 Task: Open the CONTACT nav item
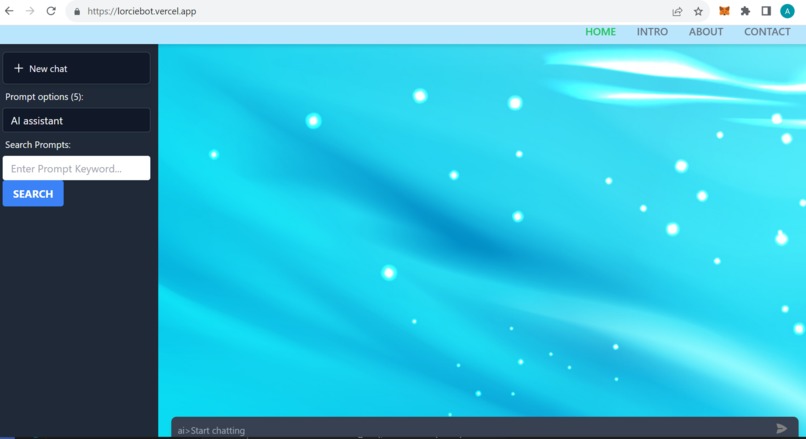[x=767, y=32]
